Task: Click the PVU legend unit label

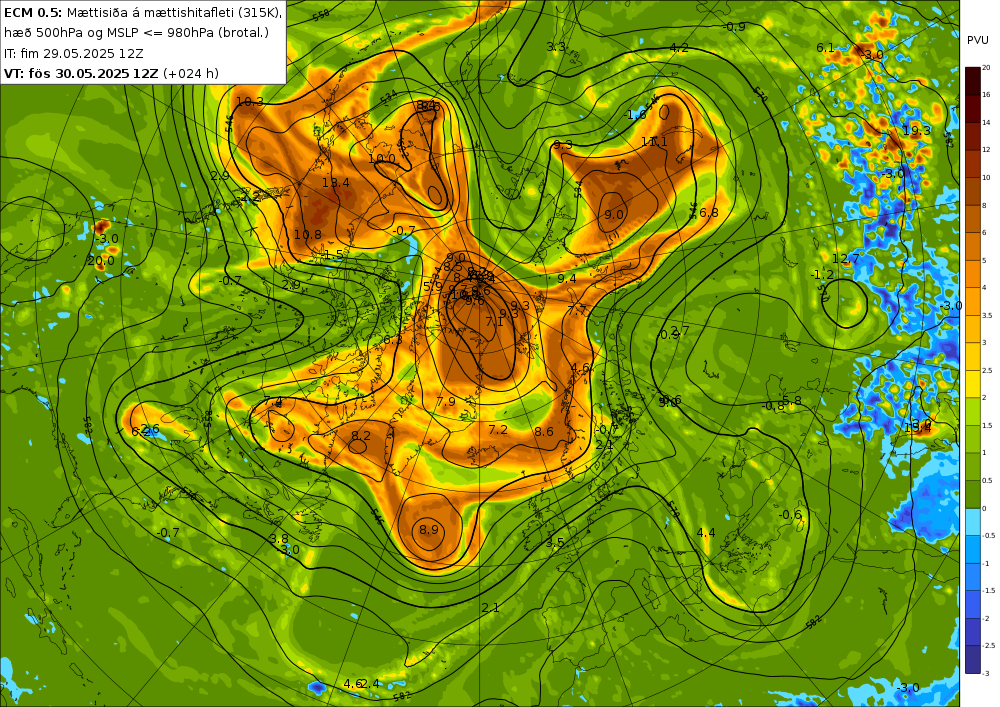Action: (978, 40)
